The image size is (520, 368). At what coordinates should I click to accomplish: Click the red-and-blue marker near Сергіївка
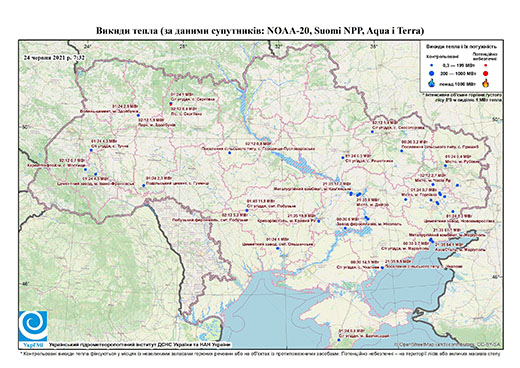171,104
